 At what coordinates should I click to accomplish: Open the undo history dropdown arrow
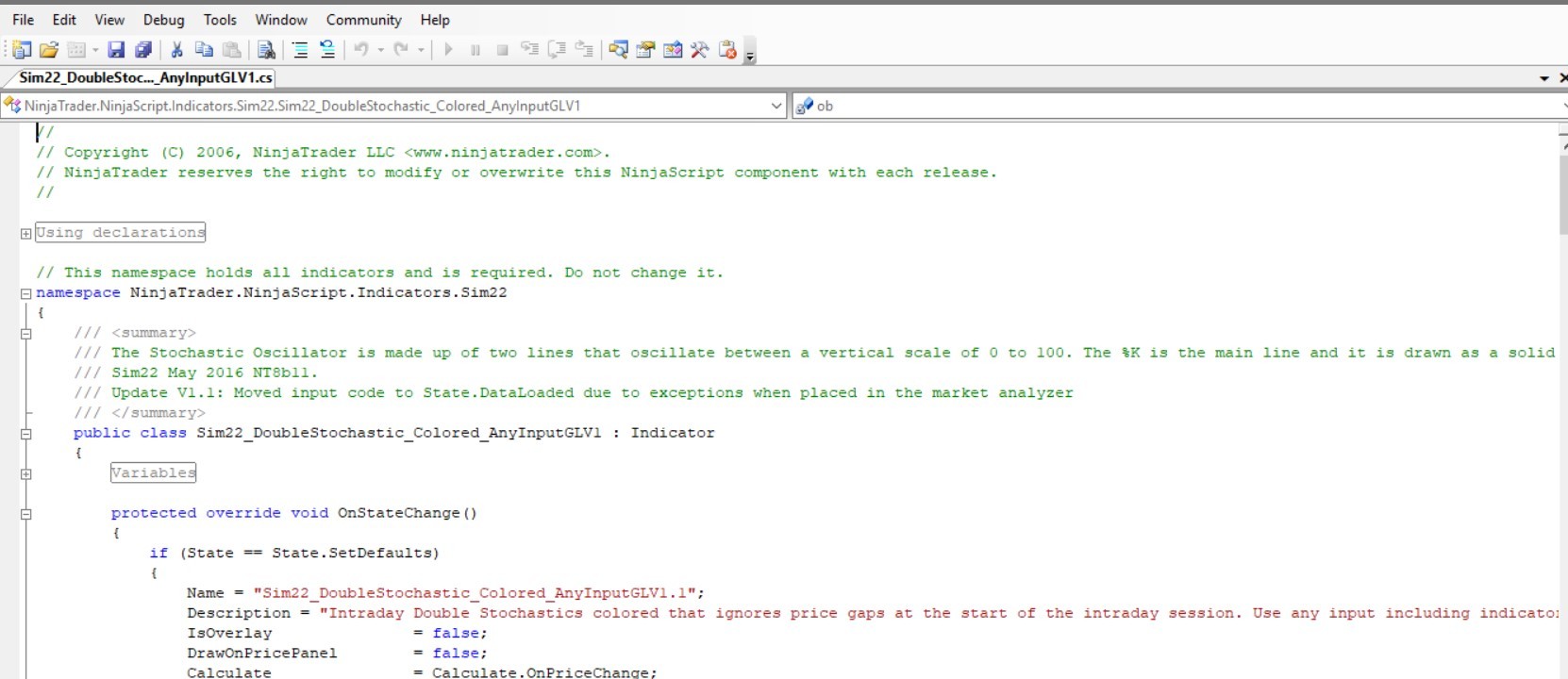pyautogui.click(x=380, y=50)
